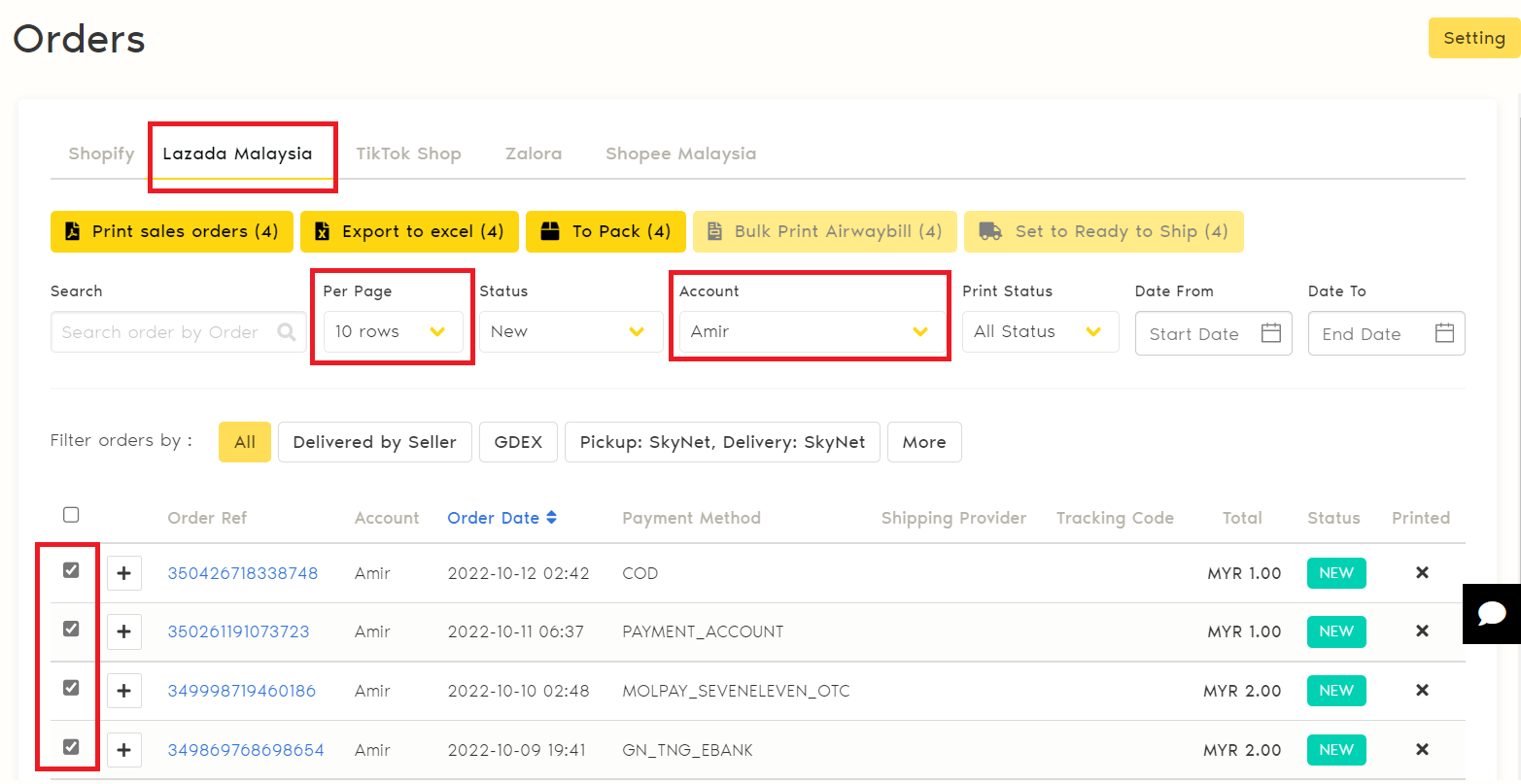The width and height of the screenshot is (1521, 784).
Task: Uncheck the checkbox for order 350261191073723
Action: click(x=71, y=629)
